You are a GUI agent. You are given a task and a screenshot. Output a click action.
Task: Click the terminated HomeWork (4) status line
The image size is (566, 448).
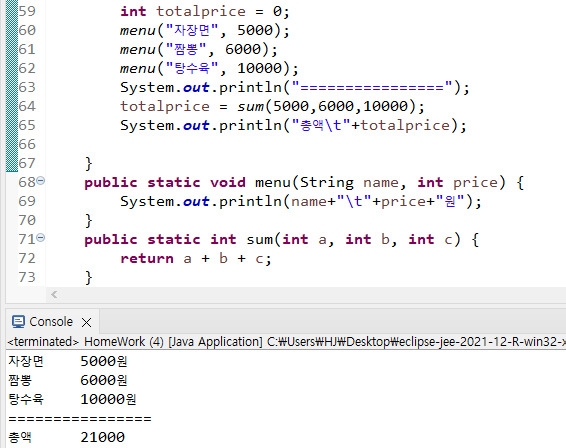click(286, 342)
